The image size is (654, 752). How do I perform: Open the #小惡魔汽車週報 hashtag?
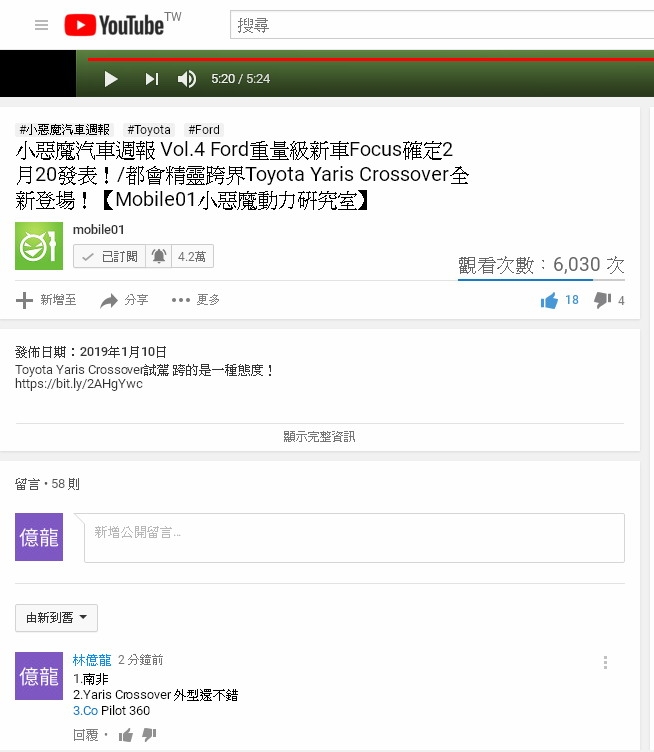65,129
